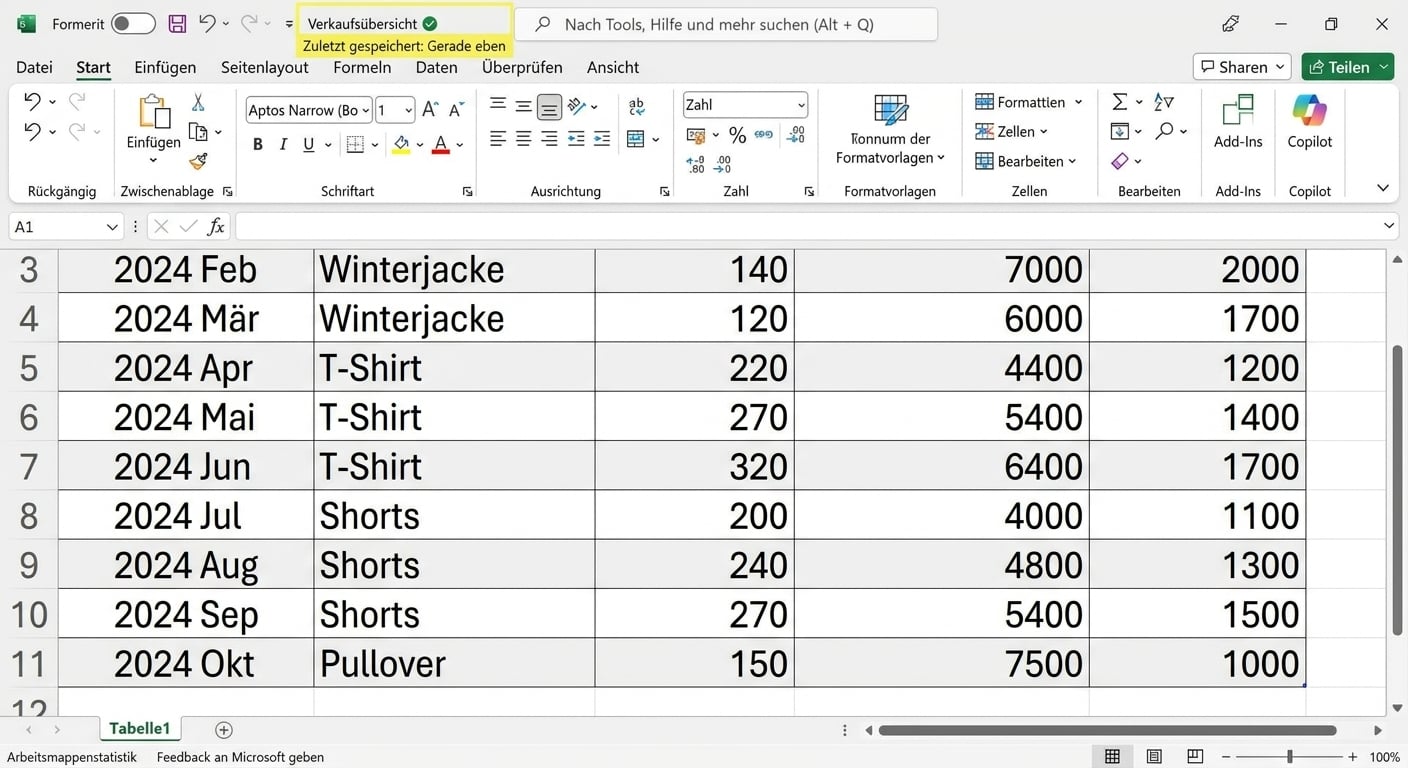
Task: Collapse the ribbon with the chevron
Action: (1383, 188)
